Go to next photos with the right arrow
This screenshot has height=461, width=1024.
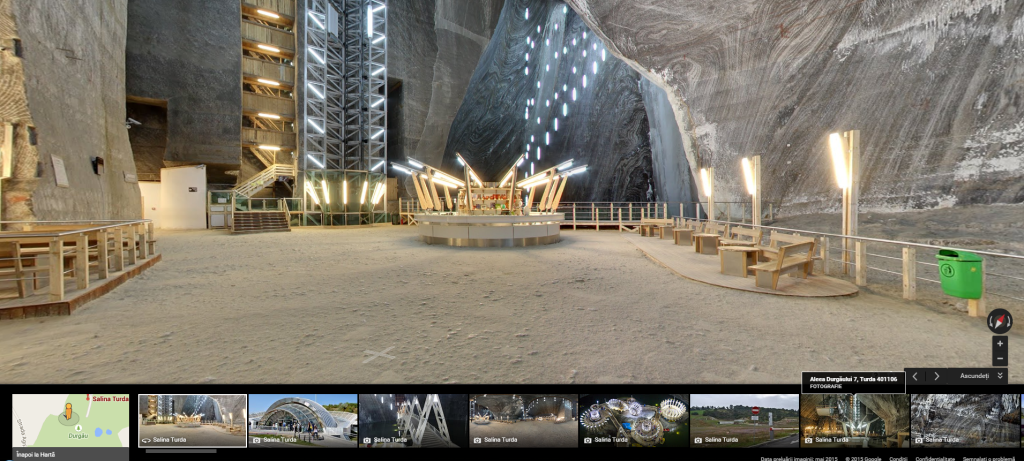point(936,376)
